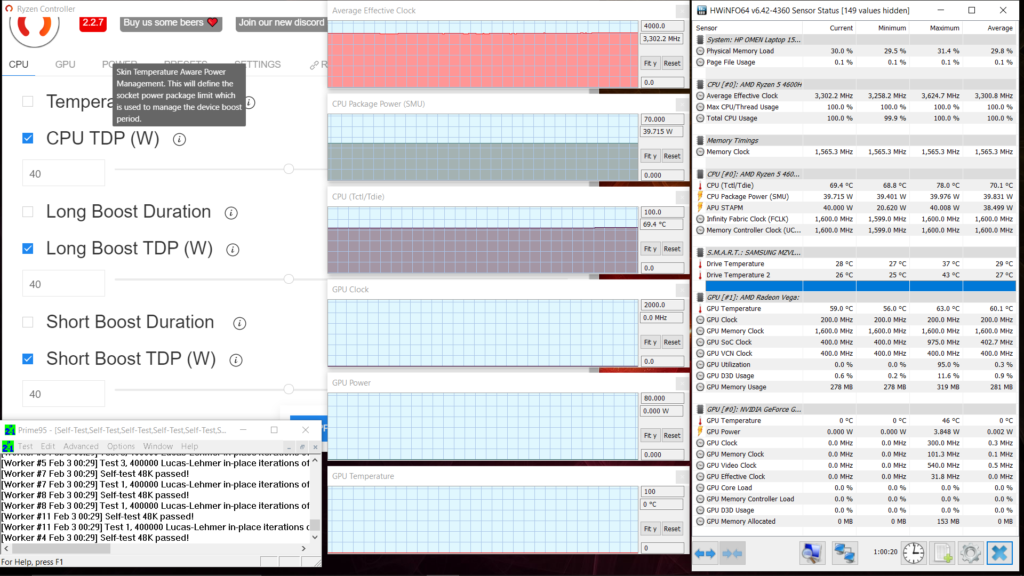The height and width of the screenshot is (576, 1024).
Task: Switch to the CPU tab
Action: (x=18, y=65)
